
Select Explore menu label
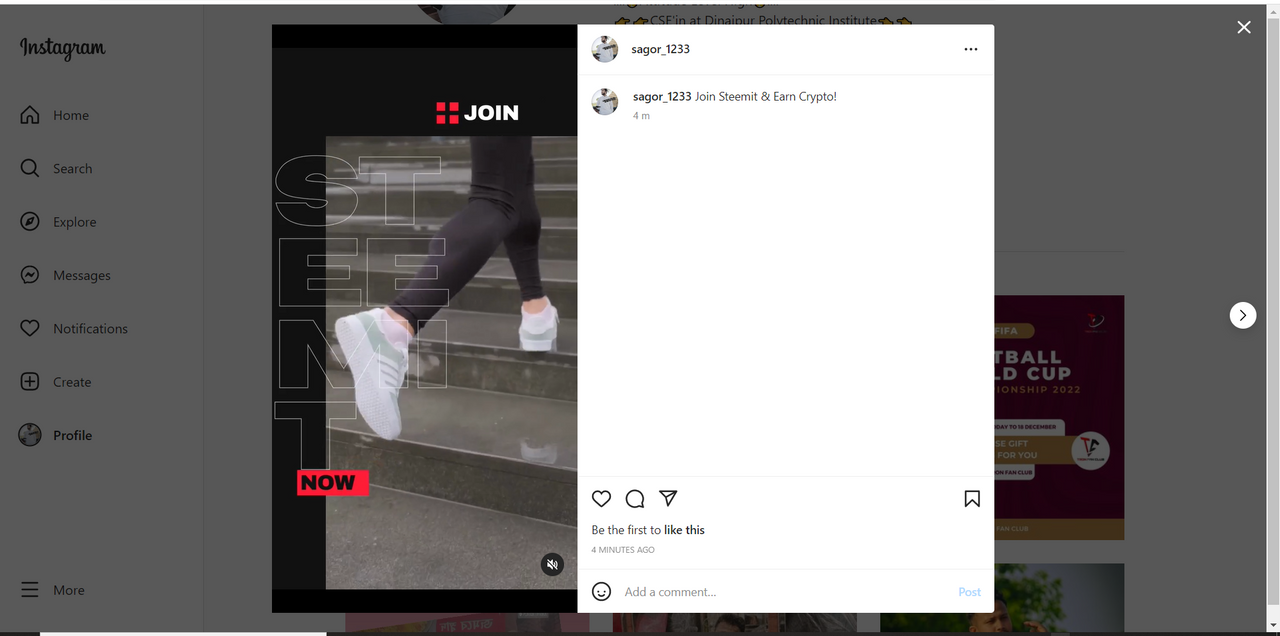75,222
